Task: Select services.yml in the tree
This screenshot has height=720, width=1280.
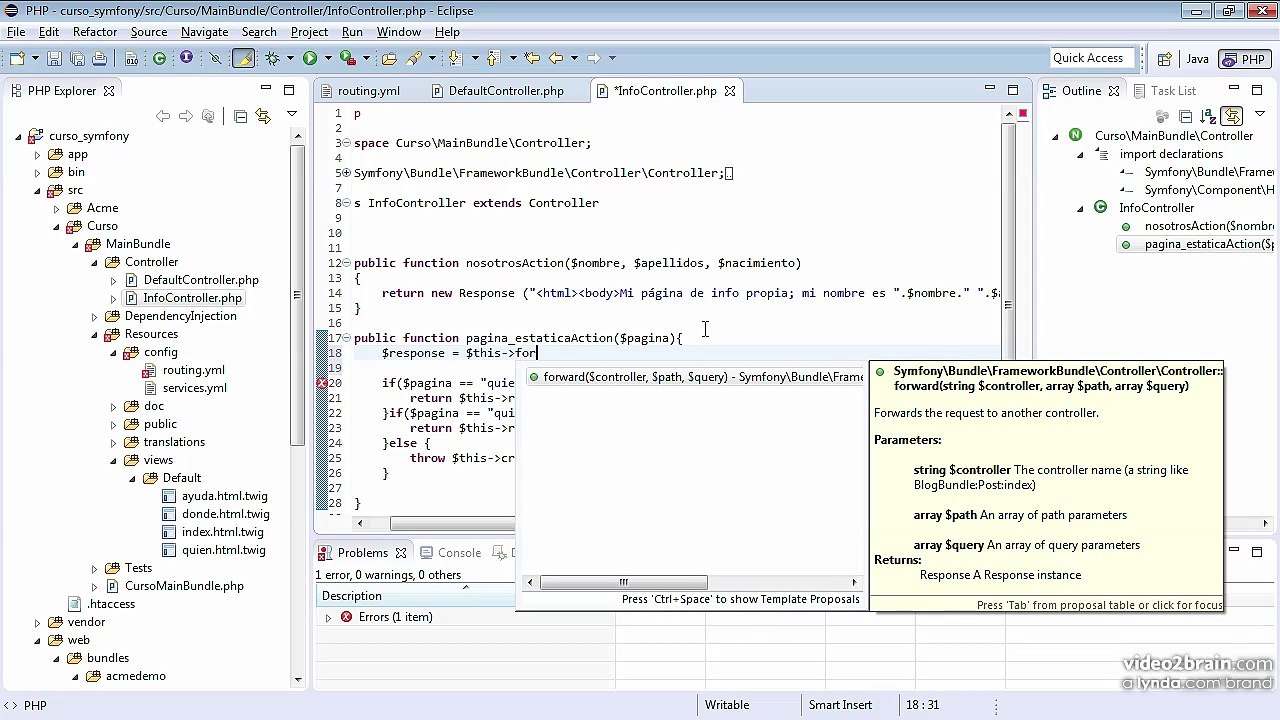Action: [194, 388]
